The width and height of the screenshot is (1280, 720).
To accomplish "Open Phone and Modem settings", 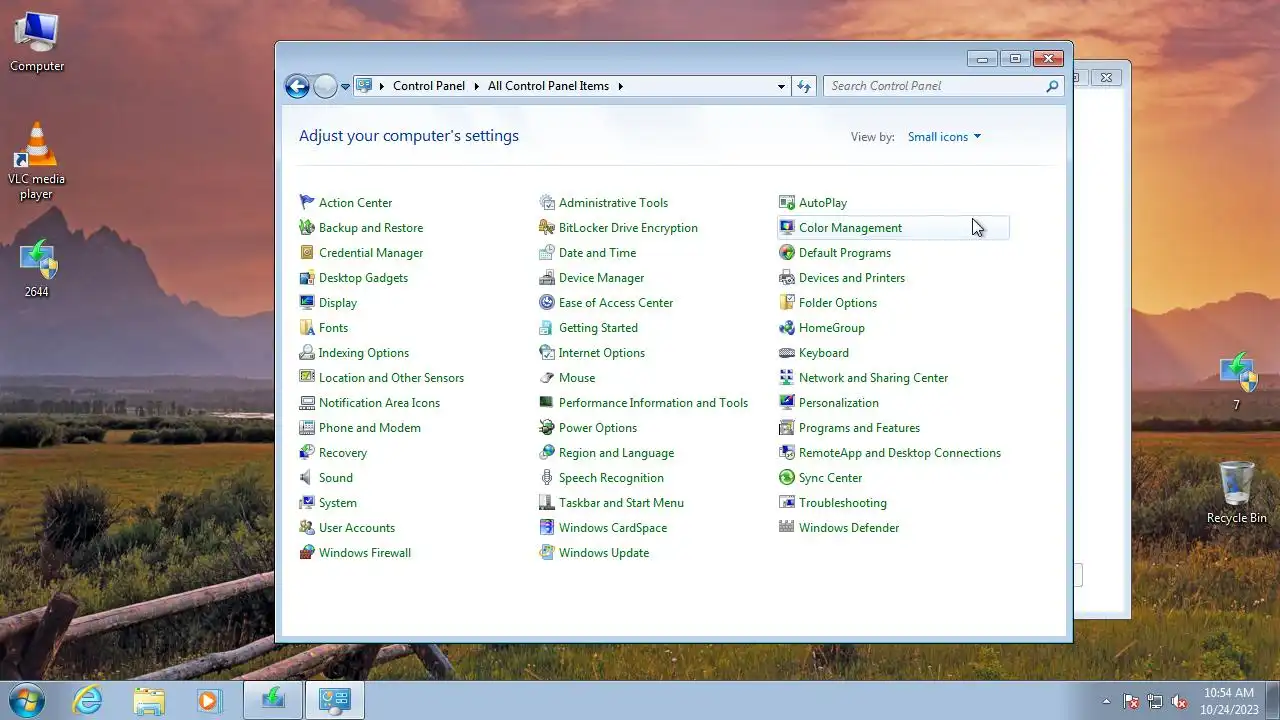I will (x=369, y=427).
